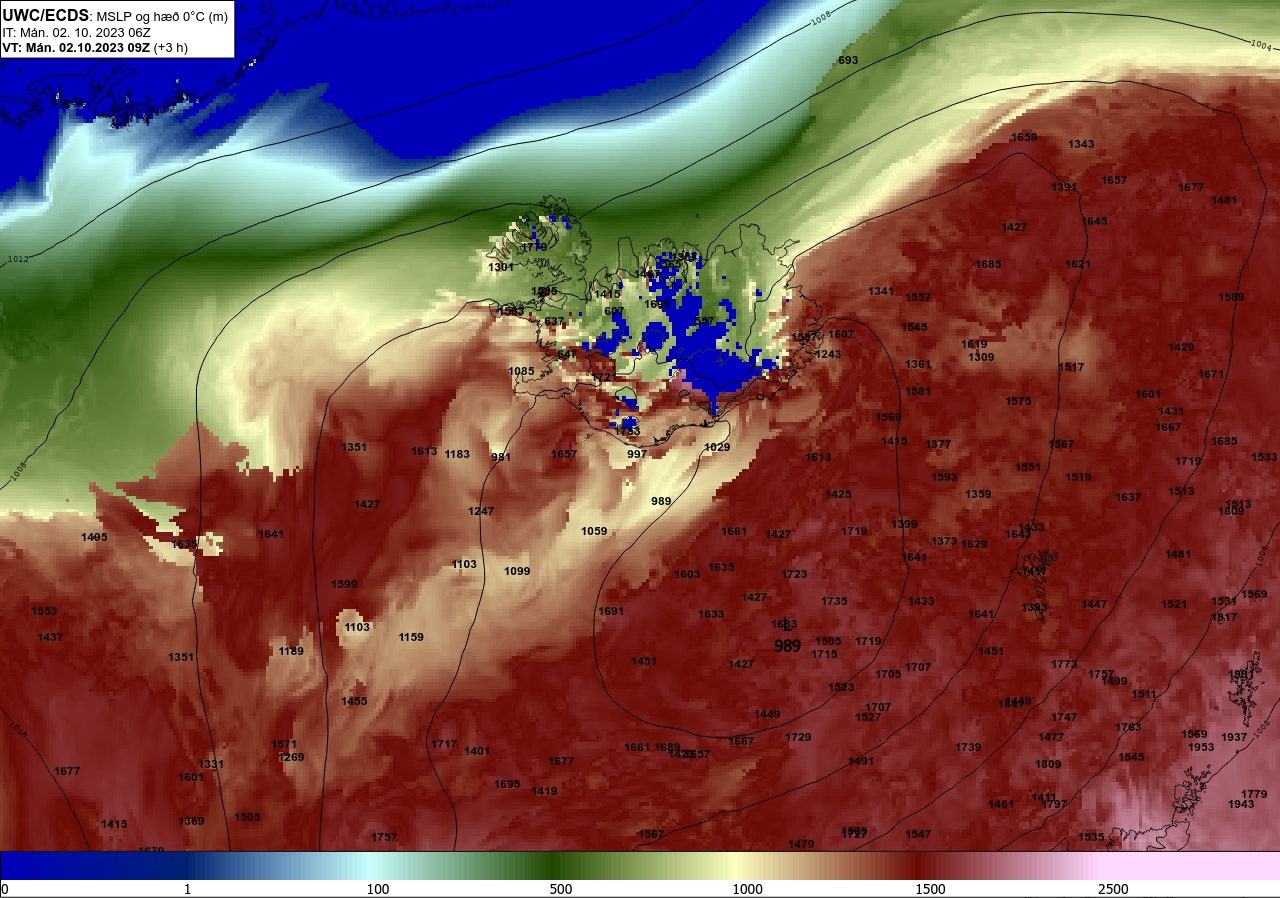
Task: Select the 981 value on the map
Action: (x=501, y=457)
